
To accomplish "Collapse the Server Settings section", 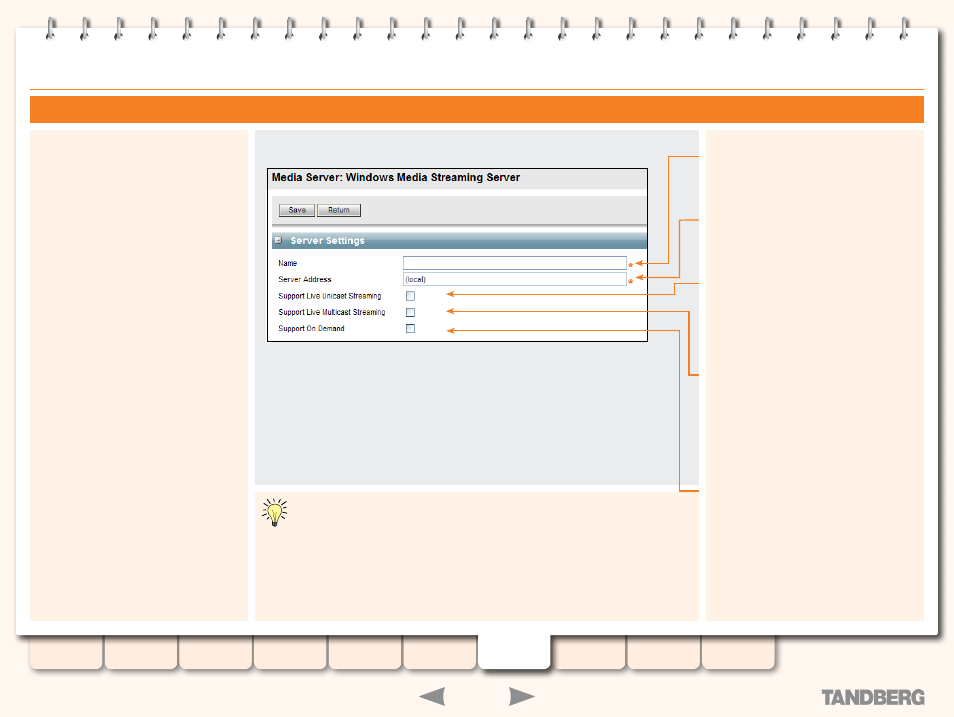I will click(278, 240).
